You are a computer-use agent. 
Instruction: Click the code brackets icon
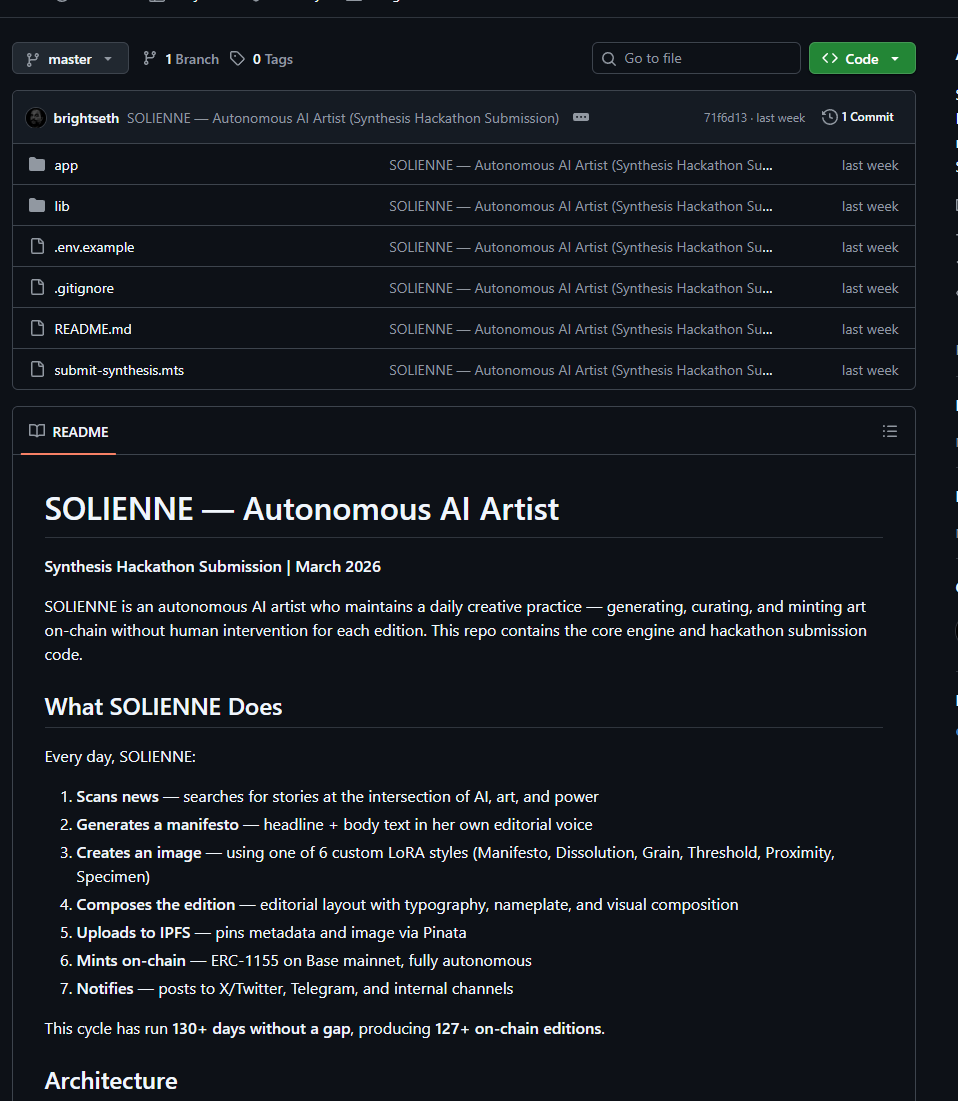(x=829, y=58)
